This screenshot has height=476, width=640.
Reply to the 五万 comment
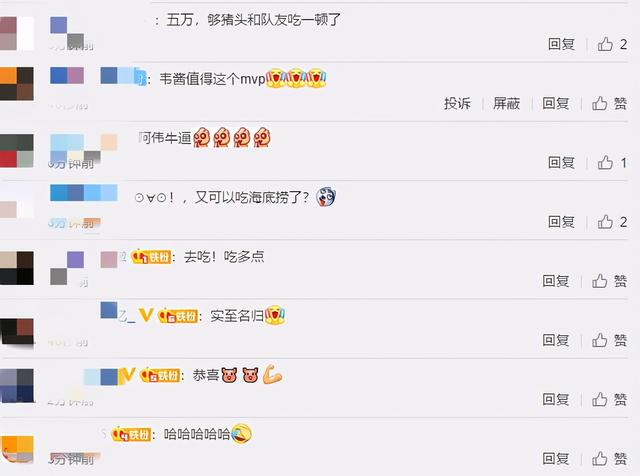coord(561,44)
